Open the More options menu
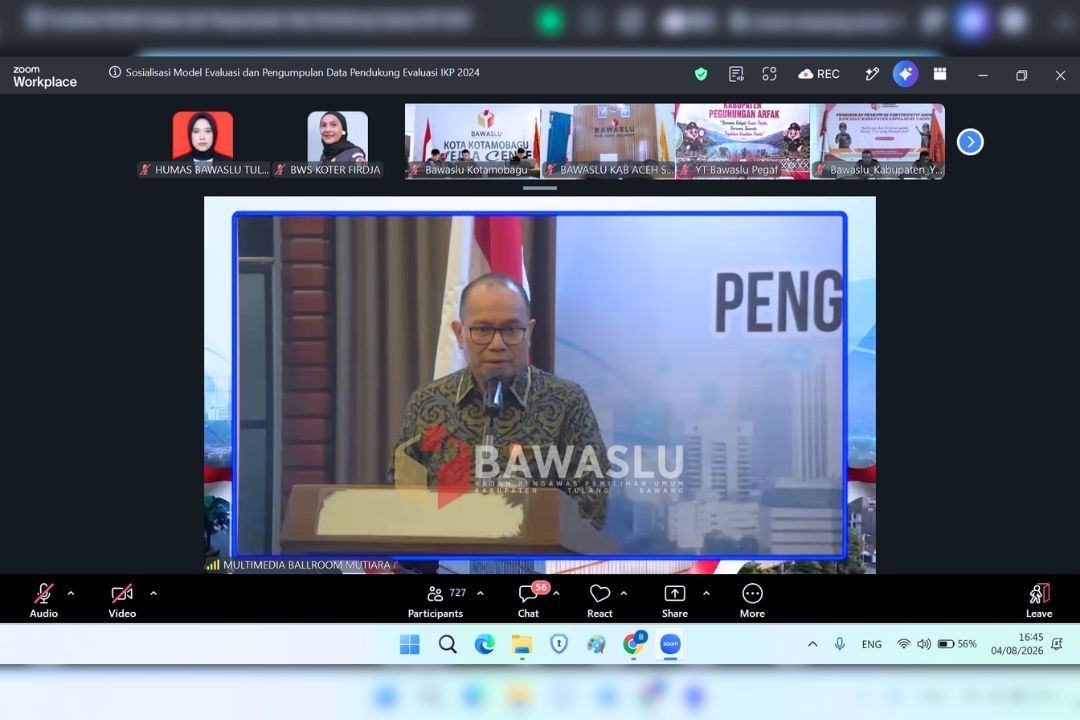Image resolution: width=1080 pixels, height=720 pixels. click(752, 601)
